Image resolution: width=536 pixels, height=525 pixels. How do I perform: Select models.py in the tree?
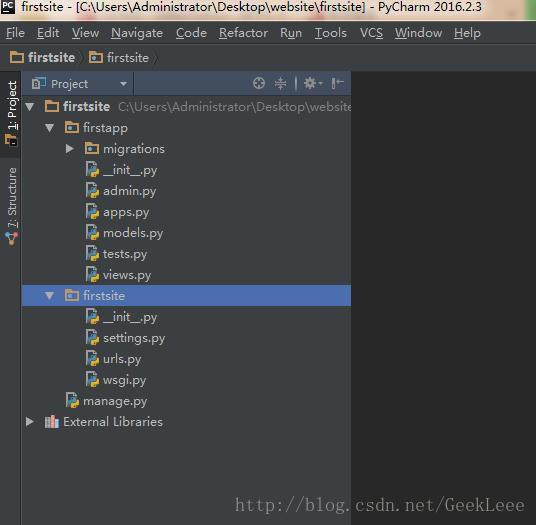tap(186, 233)
